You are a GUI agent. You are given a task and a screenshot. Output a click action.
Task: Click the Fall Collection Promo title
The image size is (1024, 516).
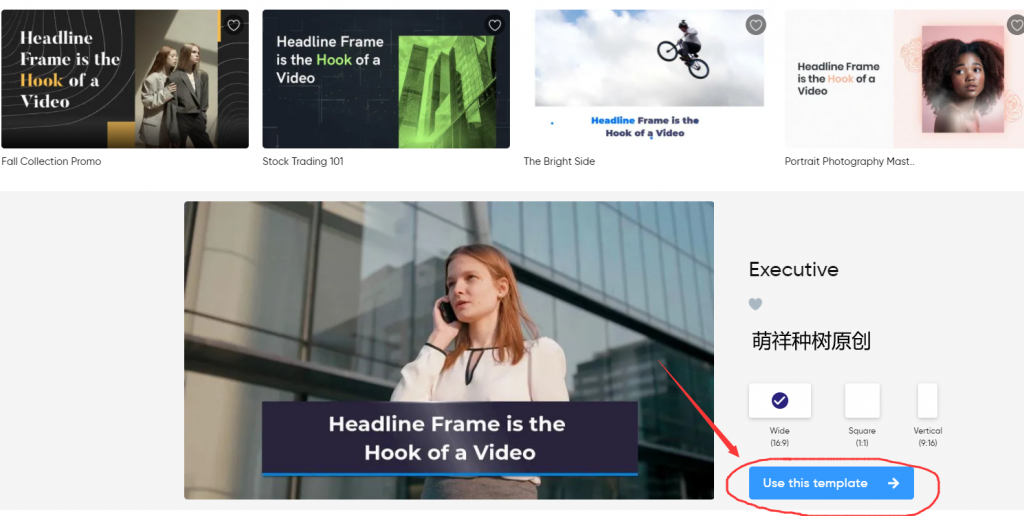pyautogui.click(x=51, y=161)
